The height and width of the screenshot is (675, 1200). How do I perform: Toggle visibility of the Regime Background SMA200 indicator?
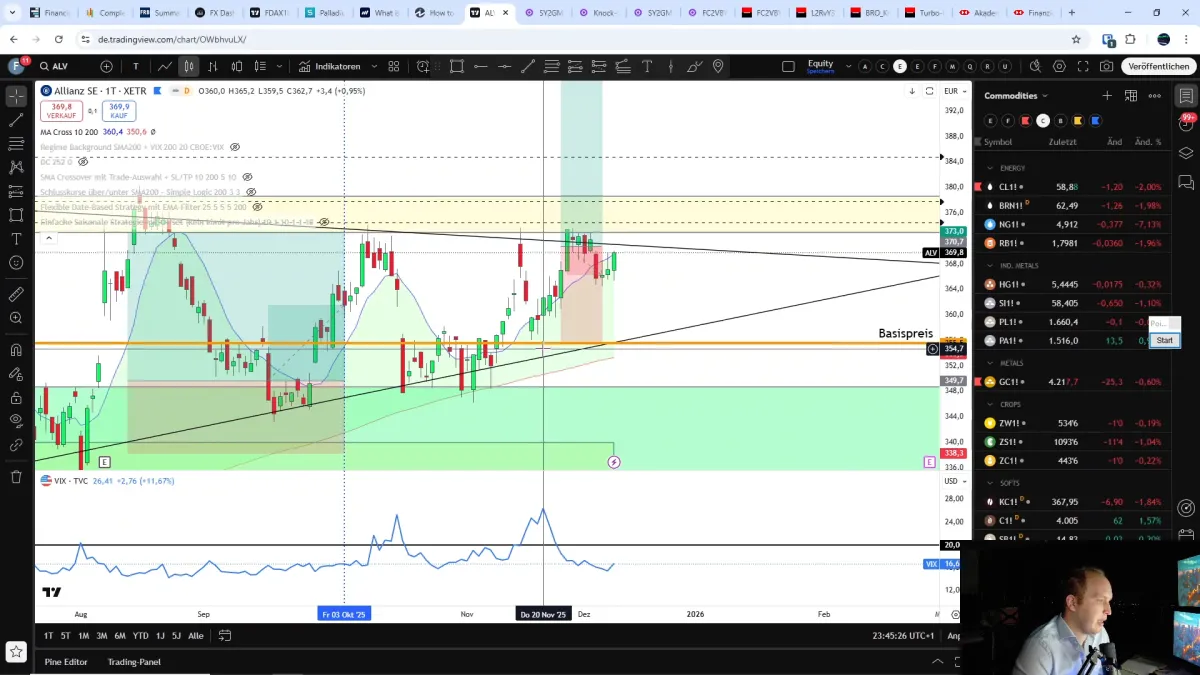point(235,147)
